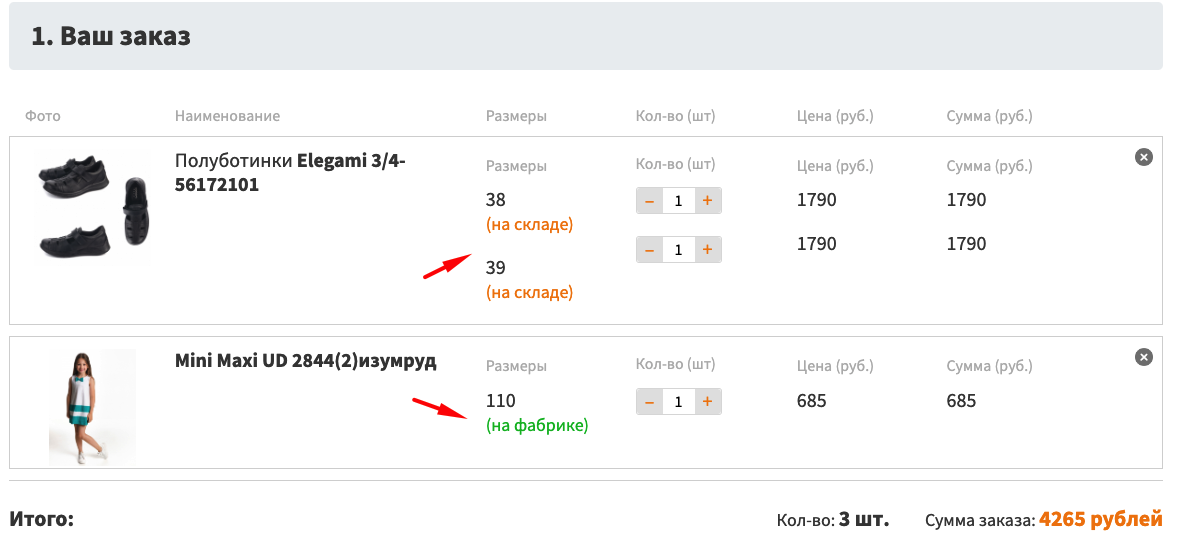The height and width of the screenshot is (555, 1197).
Task: Click the quantity field for size 38
Action: tap(678, 201)
